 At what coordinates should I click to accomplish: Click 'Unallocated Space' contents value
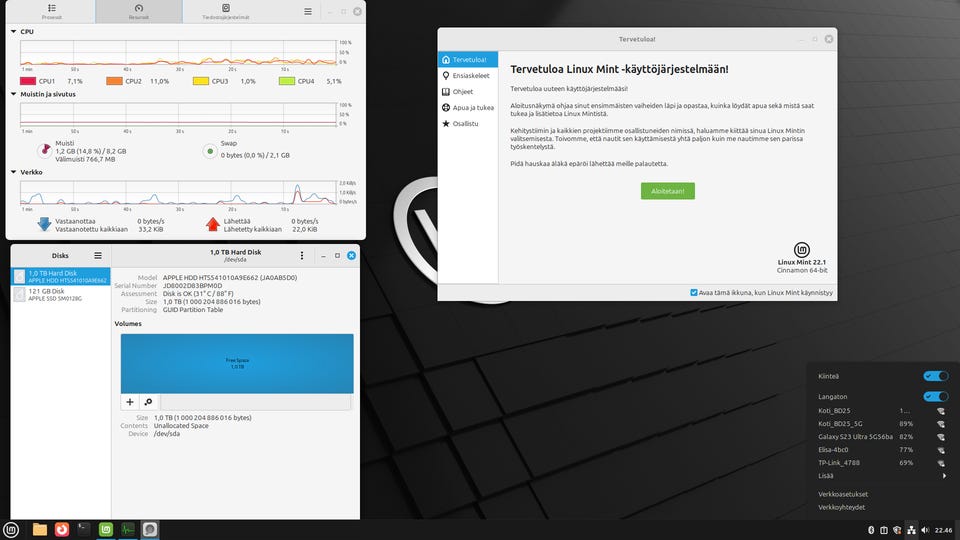[x=181, y=426]
